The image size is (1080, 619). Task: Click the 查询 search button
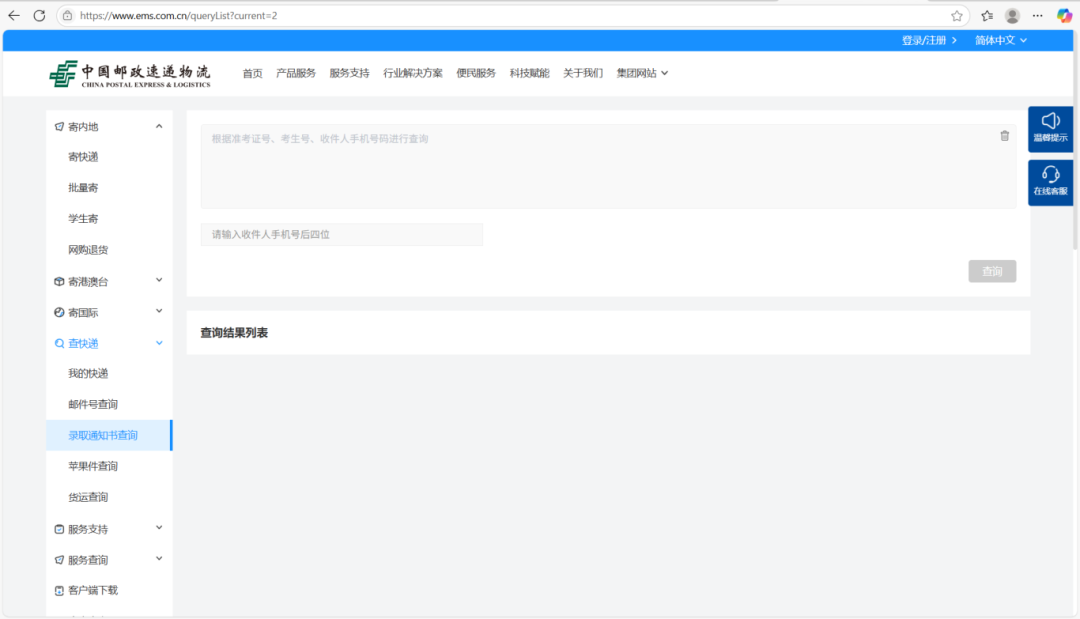[992, 271]
